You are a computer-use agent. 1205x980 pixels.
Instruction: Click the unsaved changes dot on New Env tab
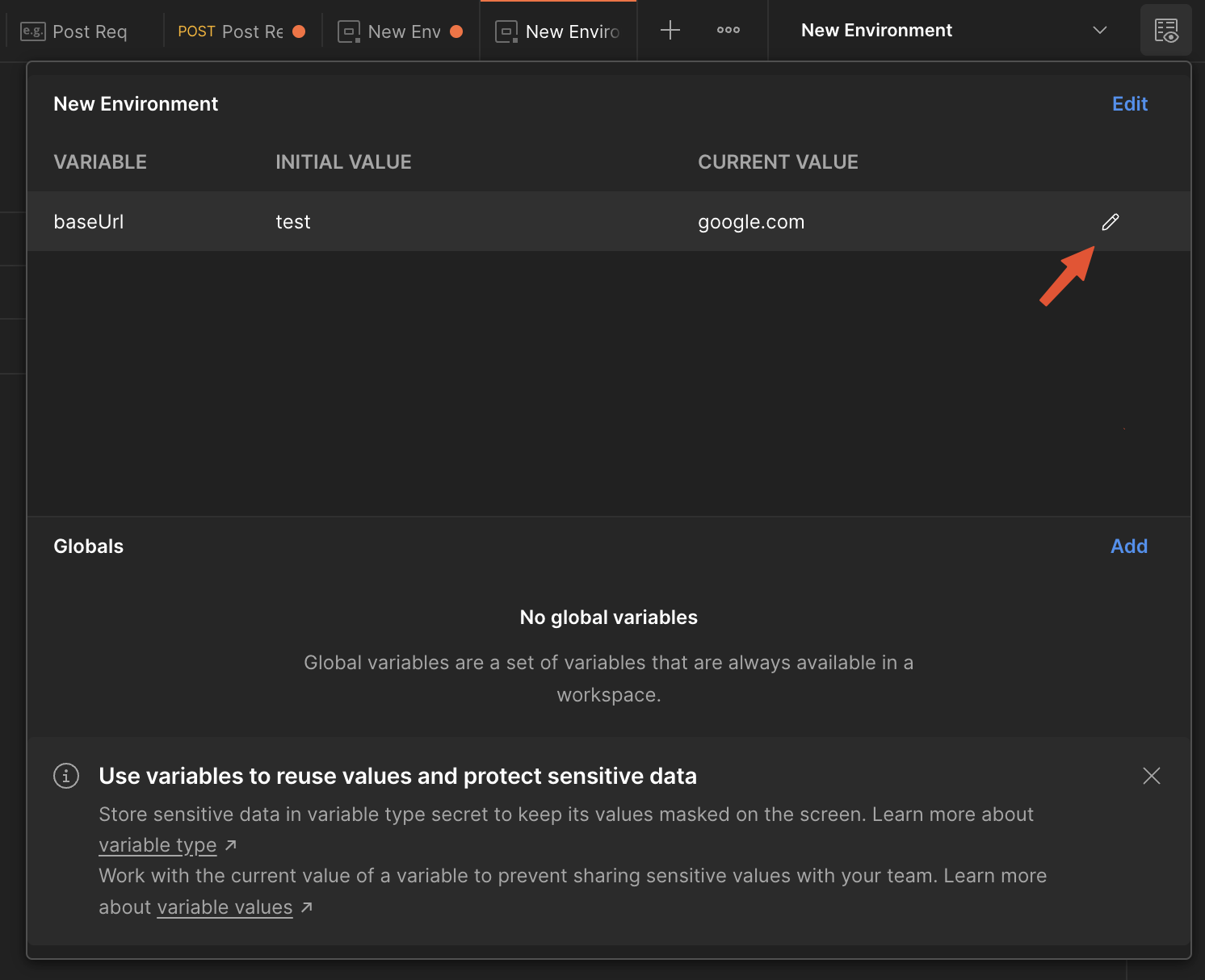pyautogui.click(x=456, y=31)
